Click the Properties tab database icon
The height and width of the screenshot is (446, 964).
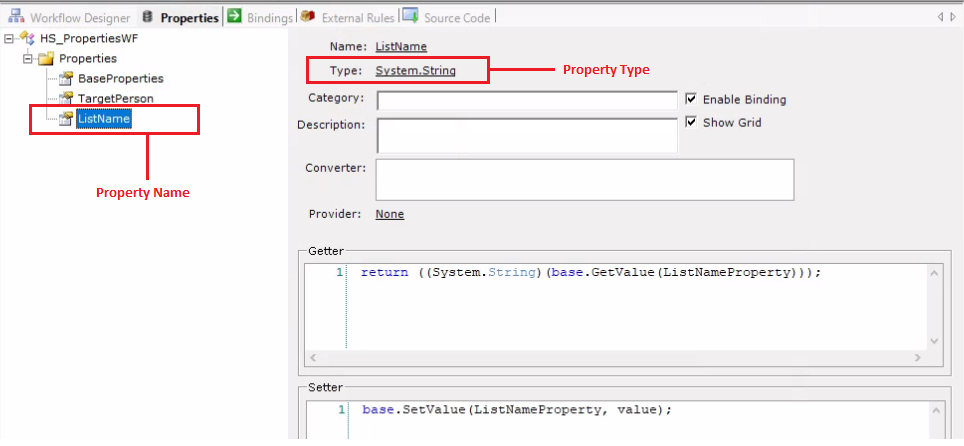[x=148, y=17]
